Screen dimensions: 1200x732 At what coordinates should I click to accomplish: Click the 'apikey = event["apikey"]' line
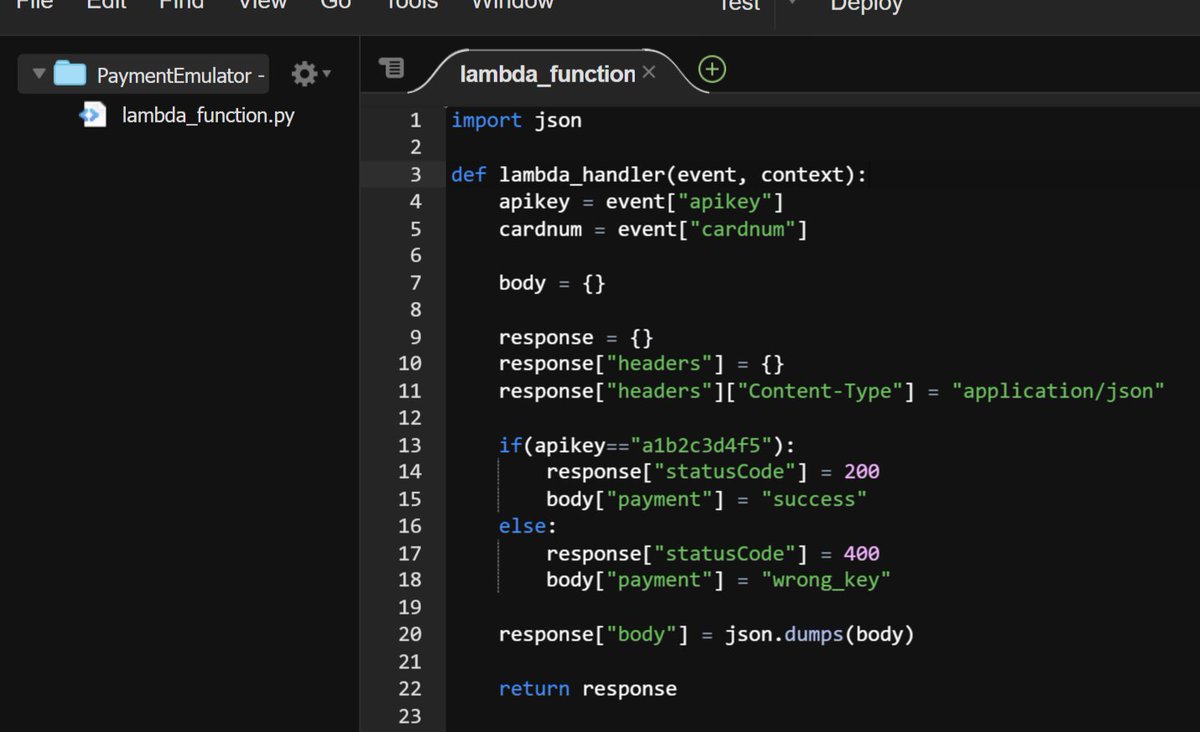[x=641, y=202]
